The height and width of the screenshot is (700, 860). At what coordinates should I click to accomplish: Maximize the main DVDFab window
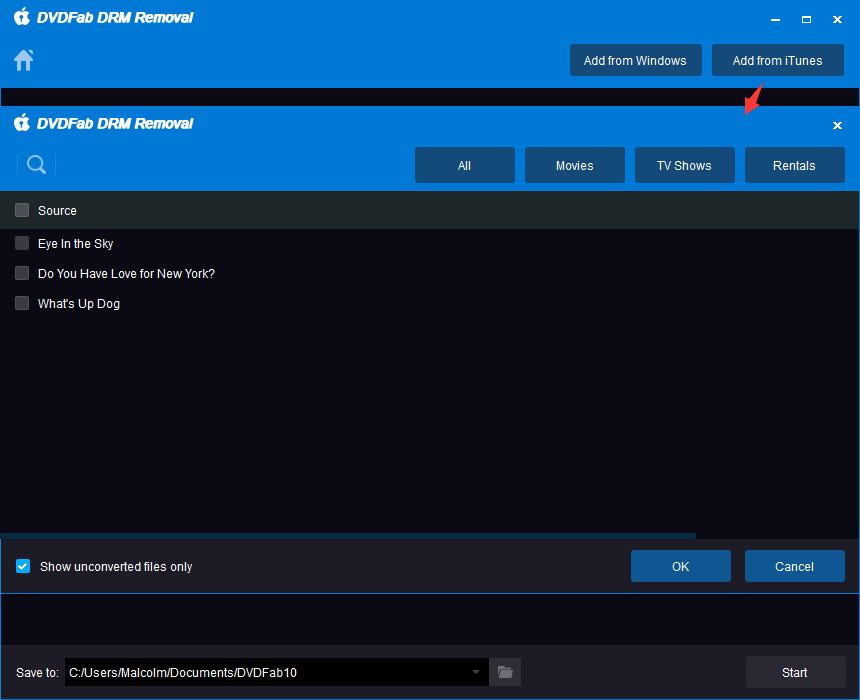806,20
